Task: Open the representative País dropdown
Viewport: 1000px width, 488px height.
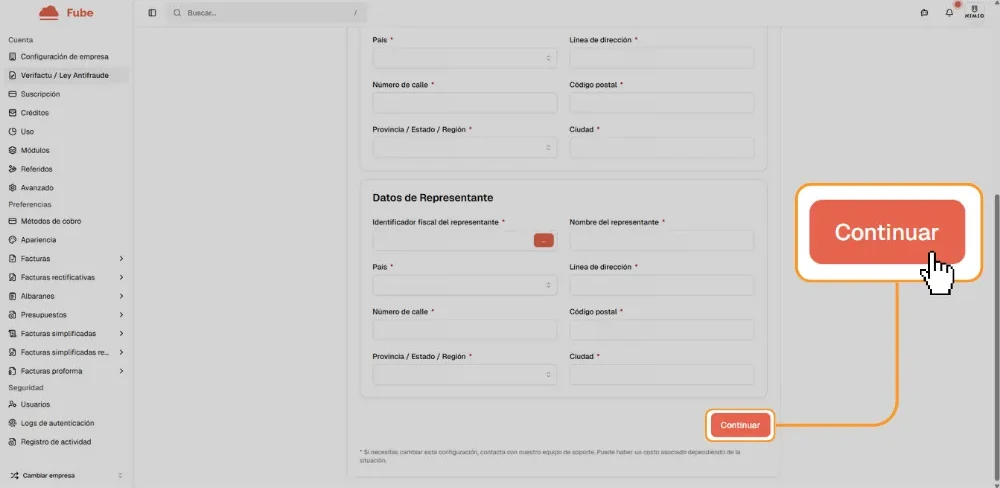Action: pos(464,285)
